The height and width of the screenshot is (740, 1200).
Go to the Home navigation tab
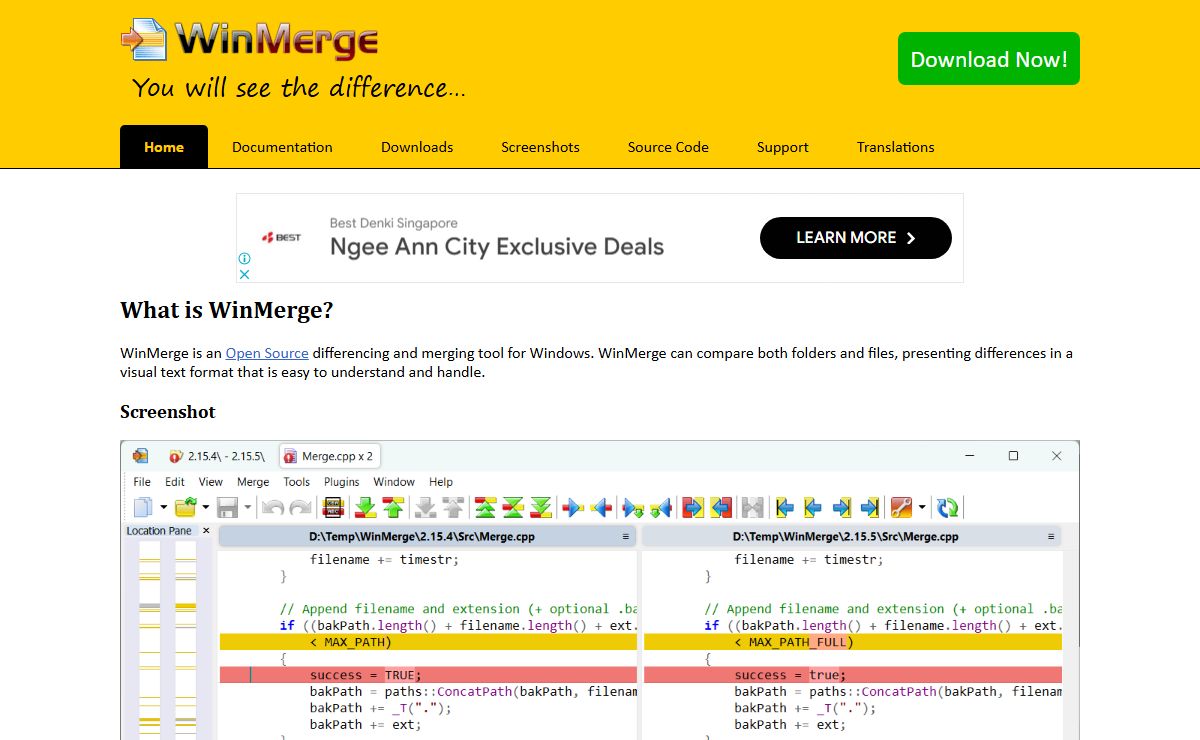(x=164, y=147)
